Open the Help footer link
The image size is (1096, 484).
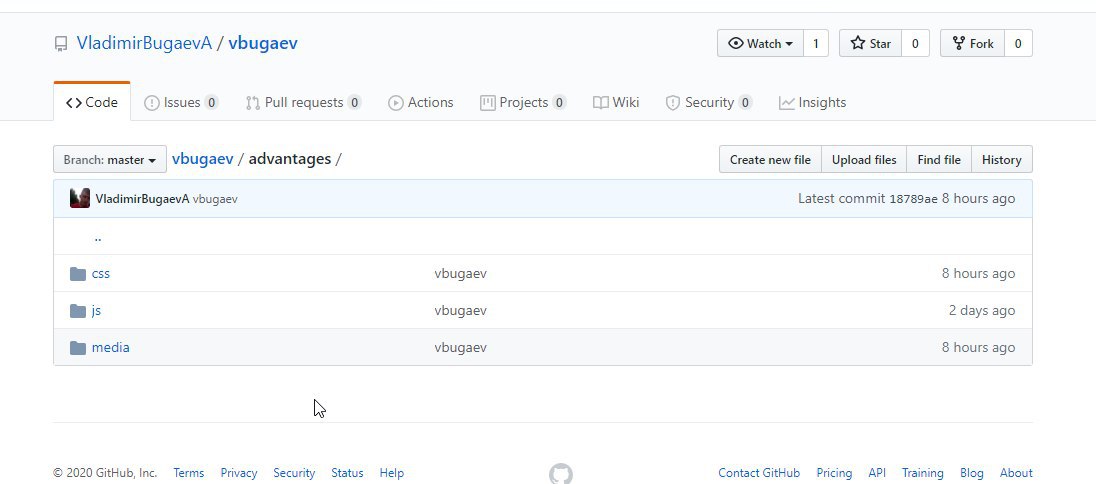[x=391, y=473]
